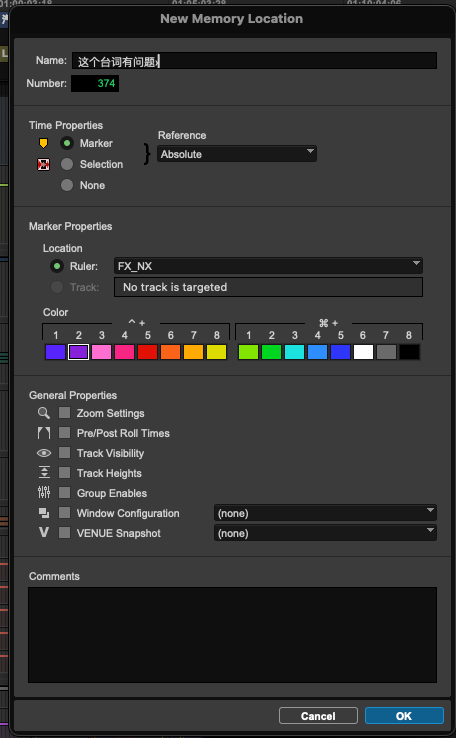The width and height of the screenshot is (456, 738).
Task: Select the Selection radio button
Action: (67, 164)
